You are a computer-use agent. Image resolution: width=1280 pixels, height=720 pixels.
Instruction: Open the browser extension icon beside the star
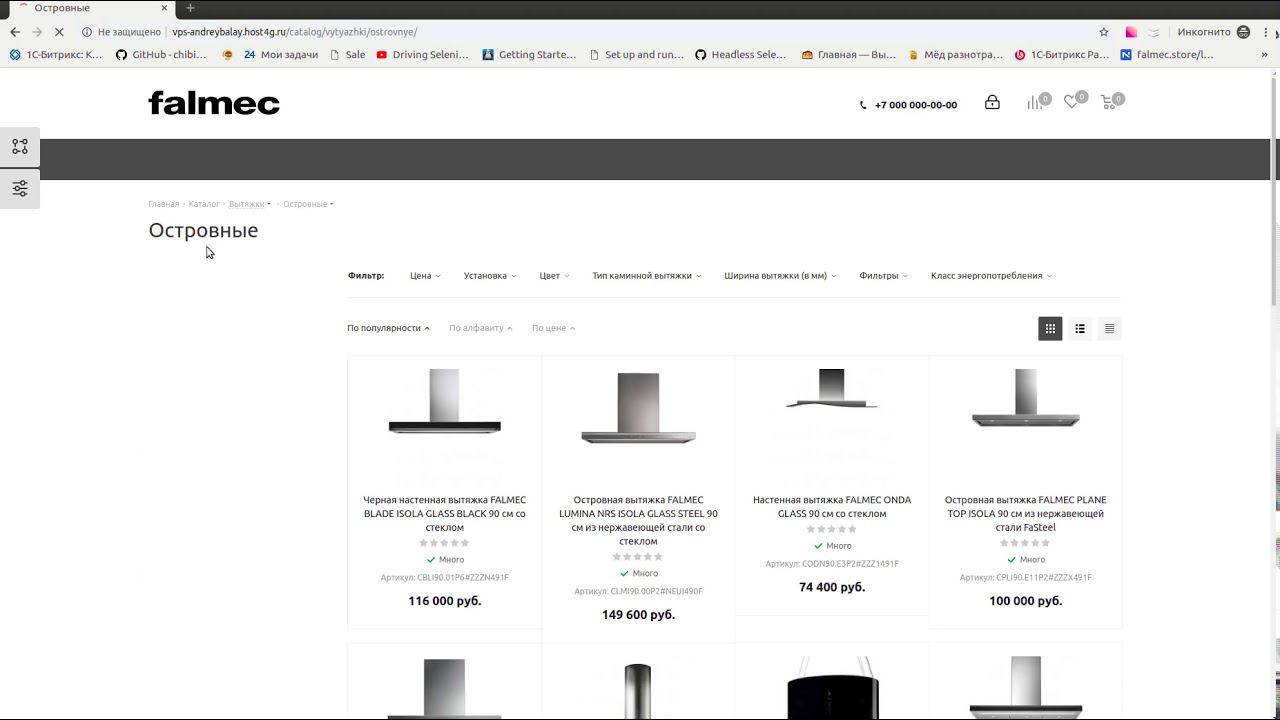pos(1131,32)
